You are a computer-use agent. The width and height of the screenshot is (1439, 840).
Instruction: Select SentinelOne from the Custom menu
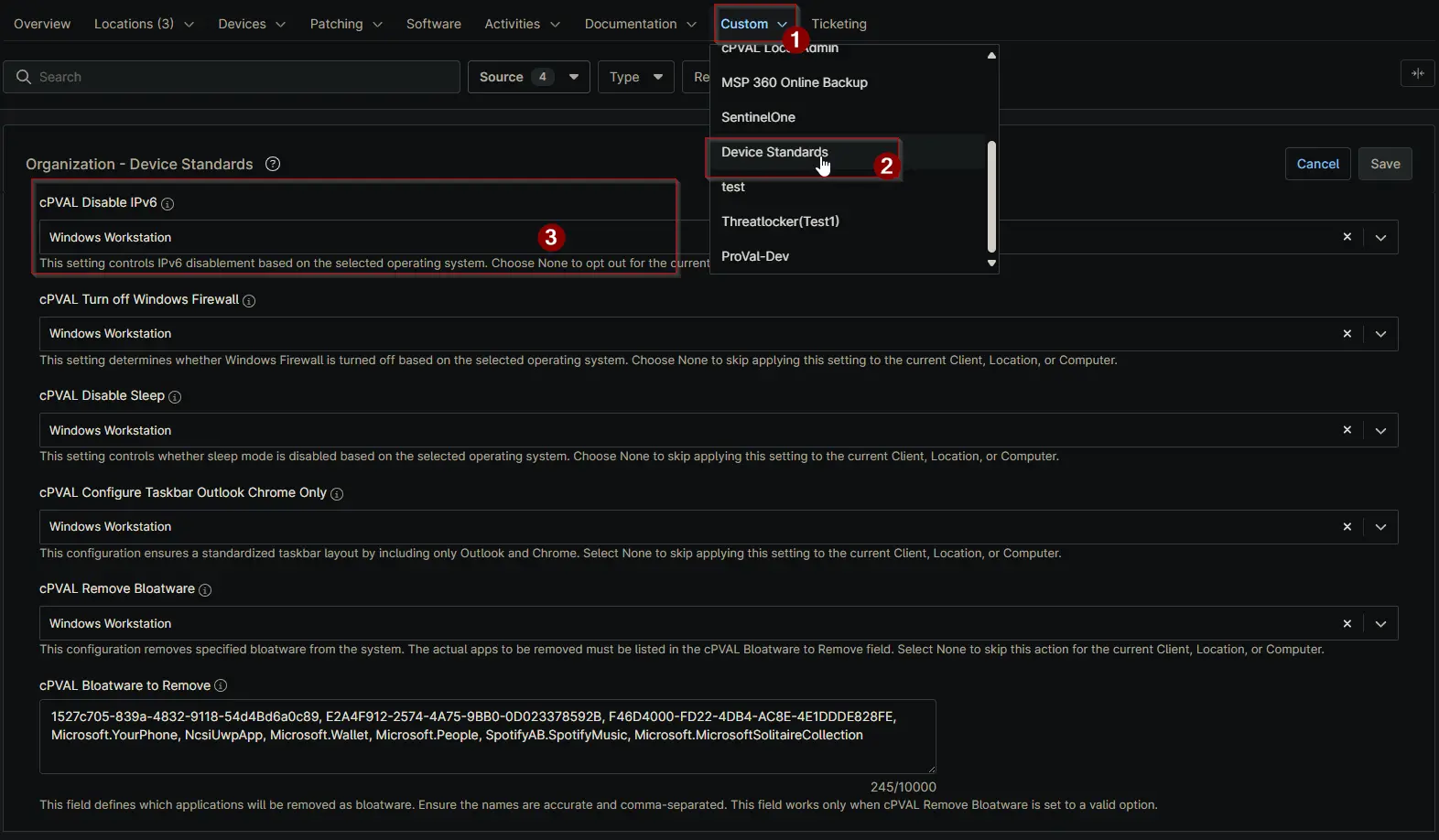tap(758, 117)
